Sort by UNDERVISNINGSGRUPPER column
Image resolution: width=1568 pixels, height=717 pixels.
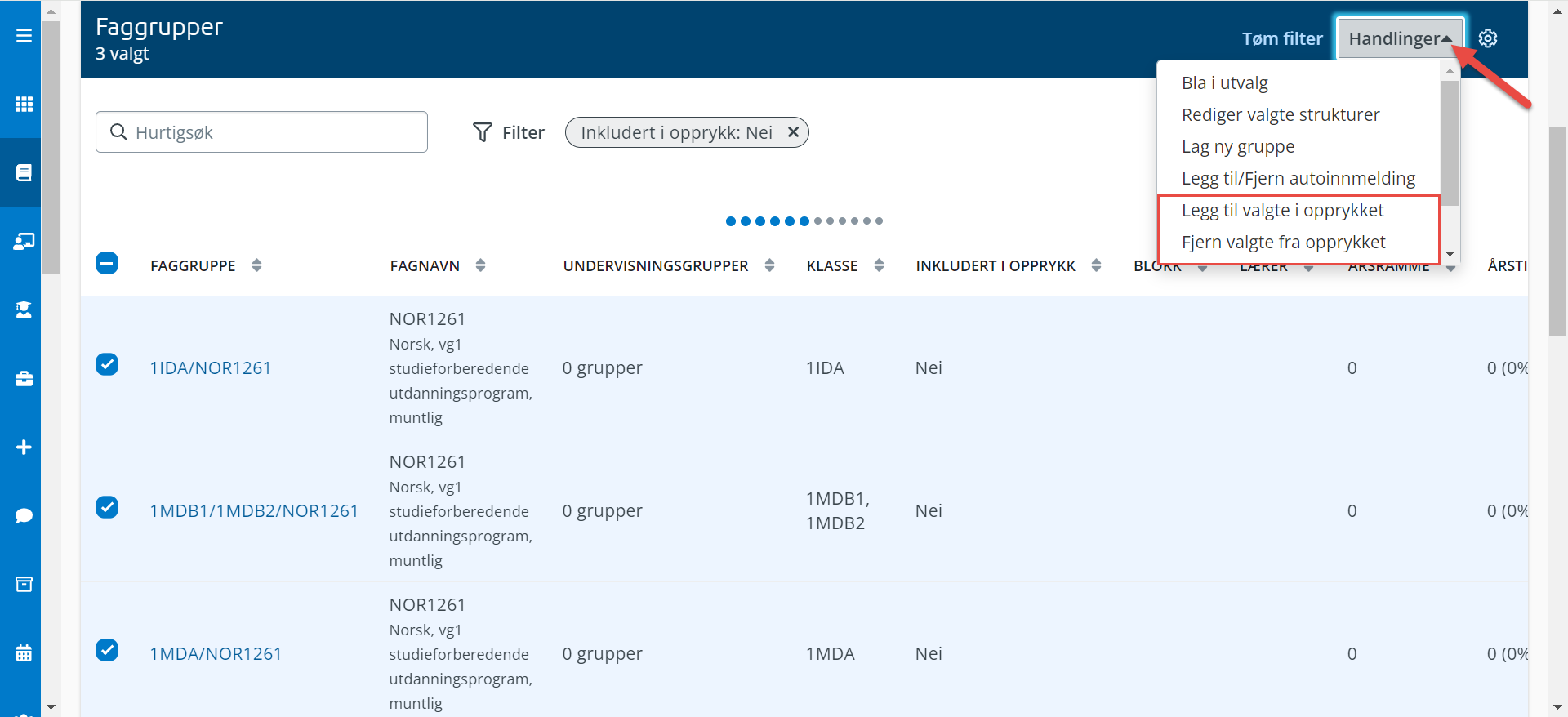coord(769,265)
